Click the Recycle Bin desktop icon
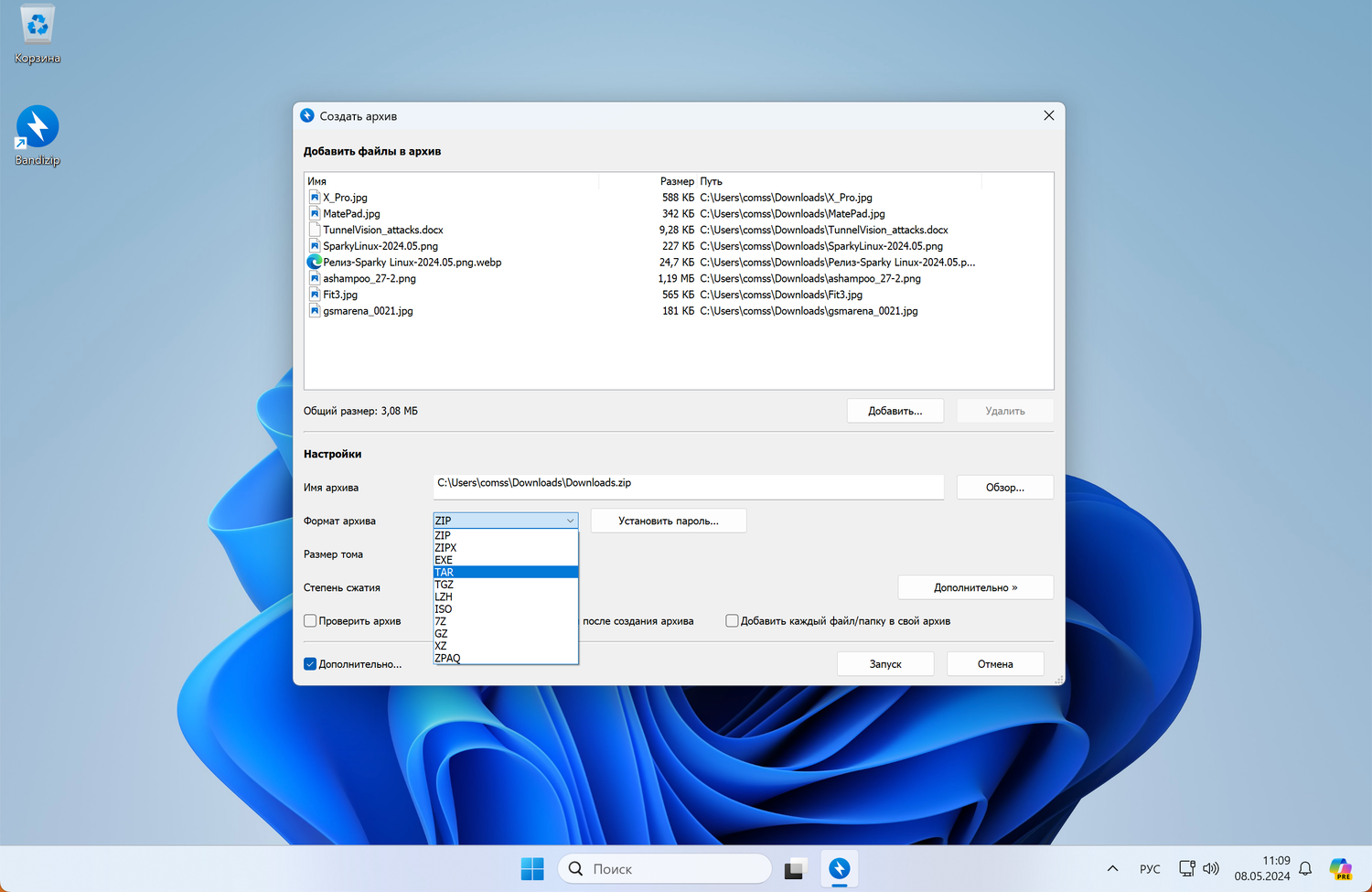 38,26
